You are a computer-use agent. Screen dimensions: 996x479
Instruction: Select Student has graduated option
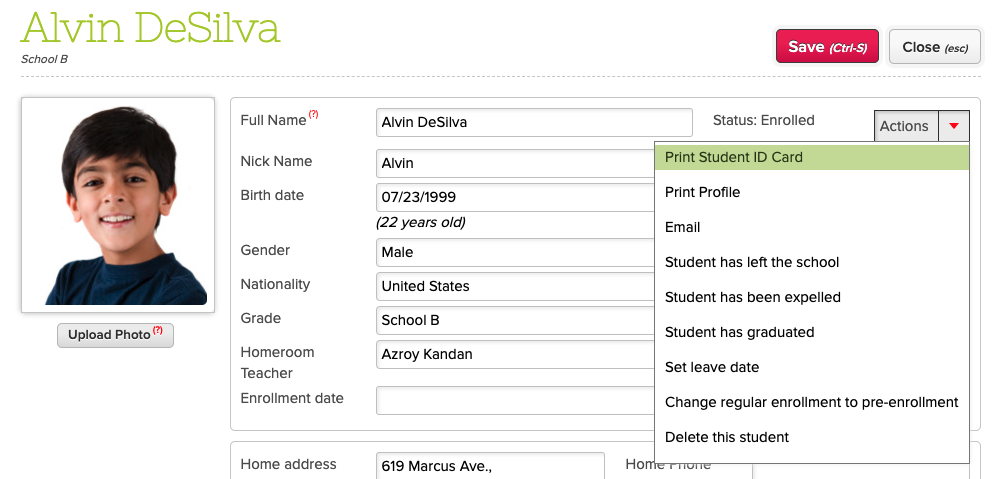pyautogui.click(x=739, y=332)
